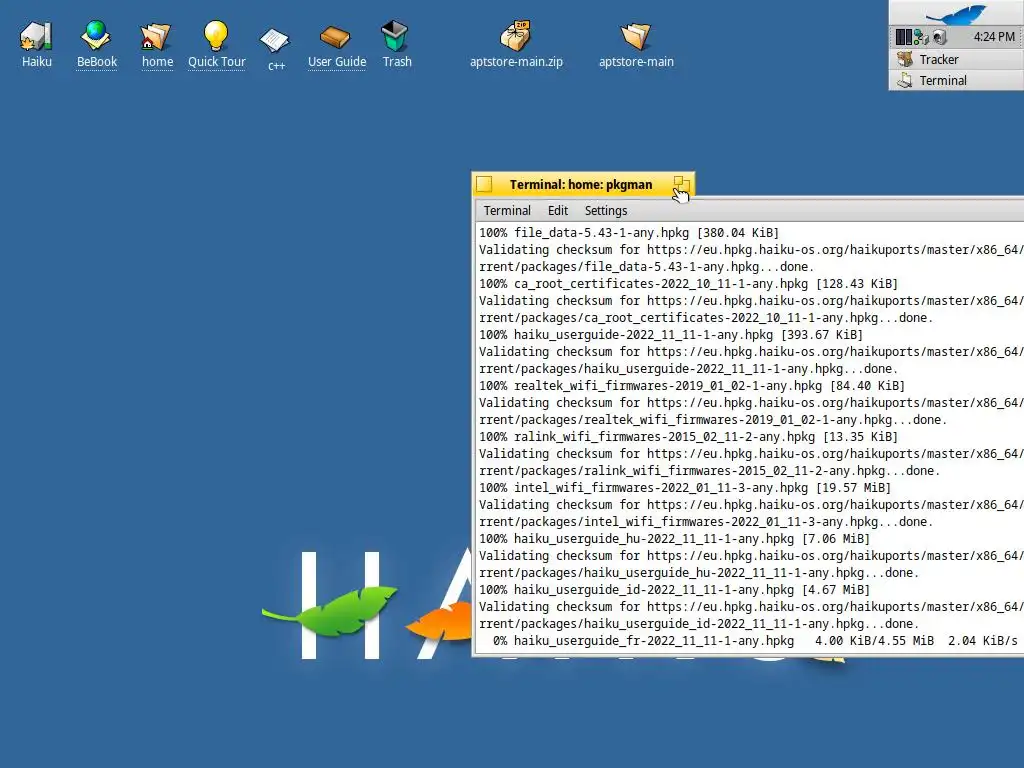Click the Haiku leaf Deskbar menu

click(x=956, y=13)
